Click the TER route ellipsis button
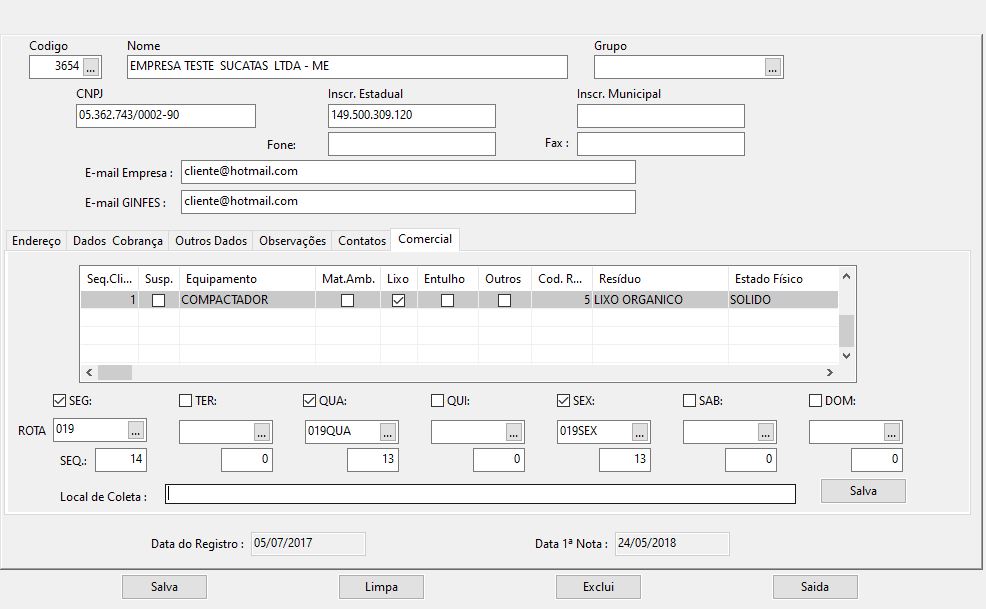This screenshot has height=609, width=986. pyautogui.click(x=262, y=432)
